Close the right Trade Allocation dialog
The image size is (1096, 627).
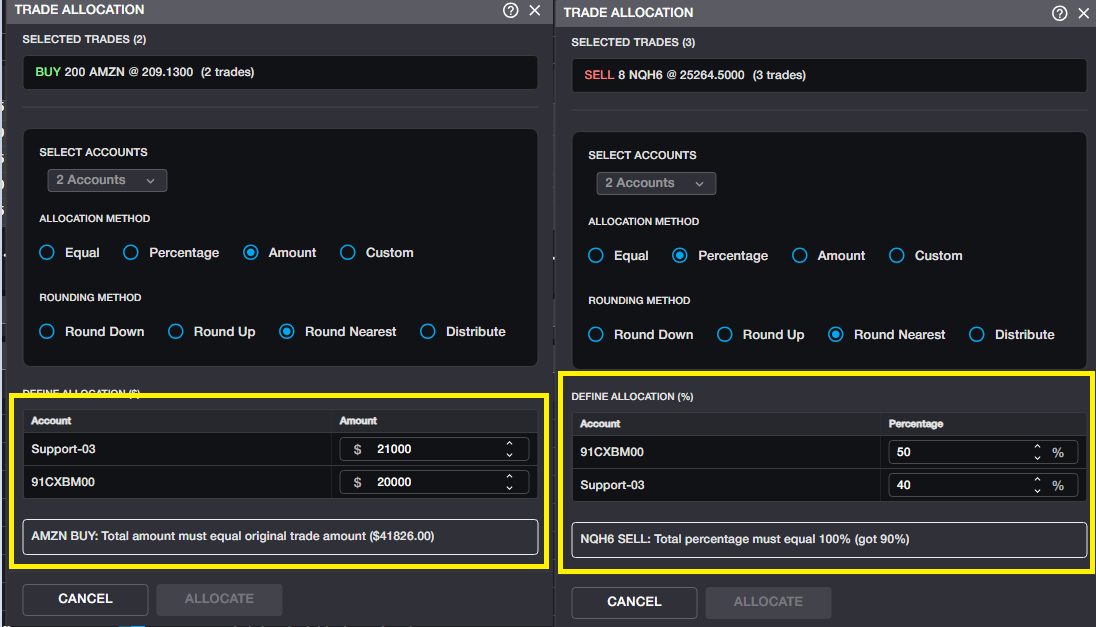point(1084,13)
